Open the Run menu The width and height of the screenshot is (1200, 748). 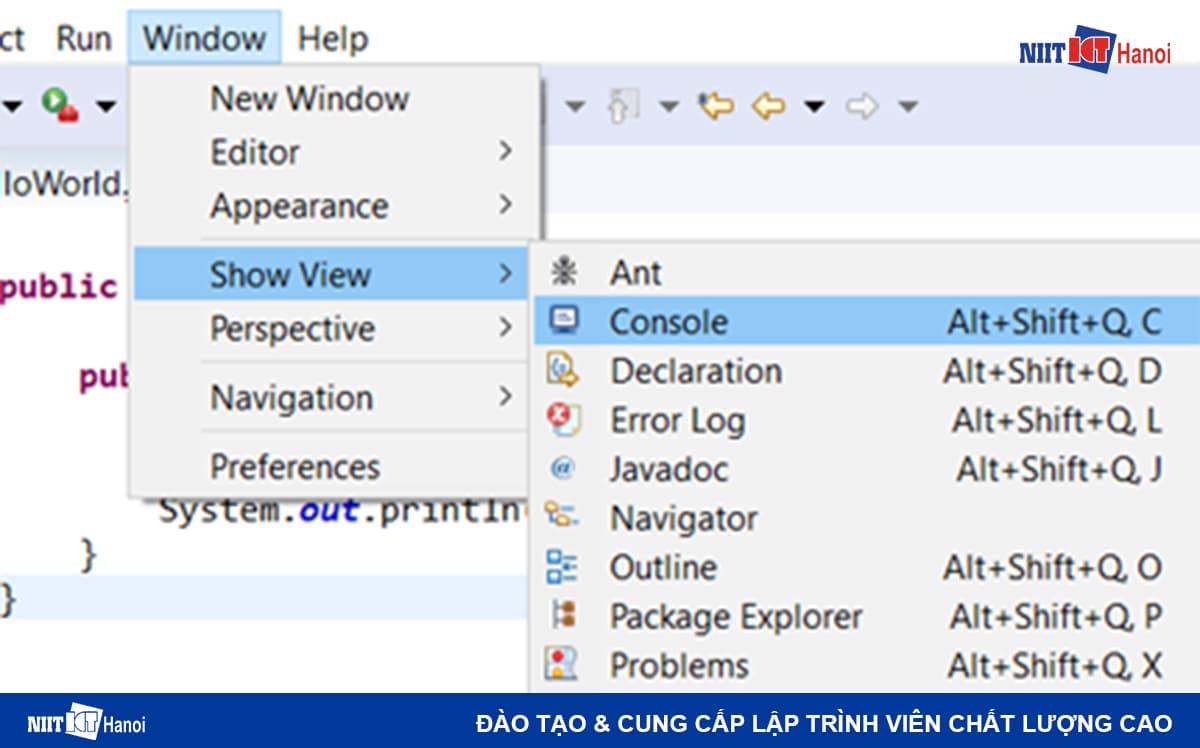84,39
